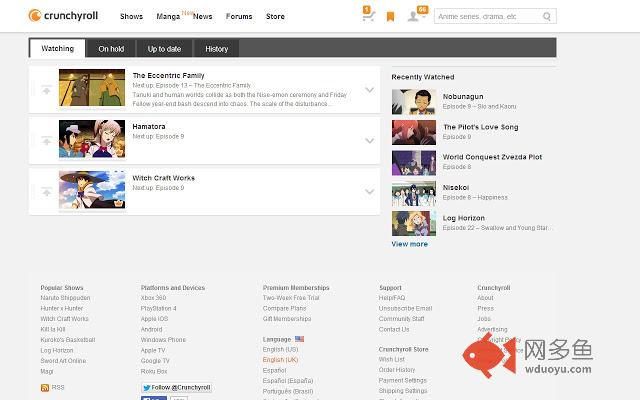Click The Eccentric Family title link

click(x=168, y=76)
